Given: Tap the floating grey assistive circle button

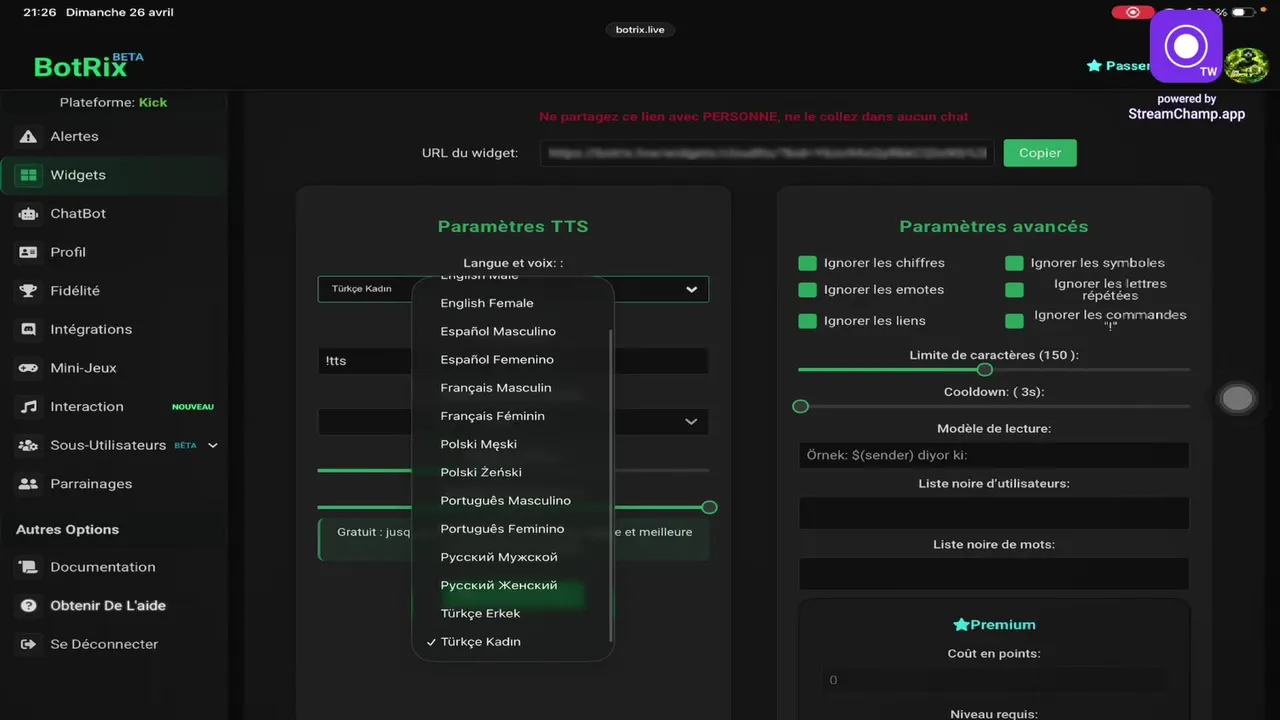Looking at the screenshot, I should pos(1237,399).
